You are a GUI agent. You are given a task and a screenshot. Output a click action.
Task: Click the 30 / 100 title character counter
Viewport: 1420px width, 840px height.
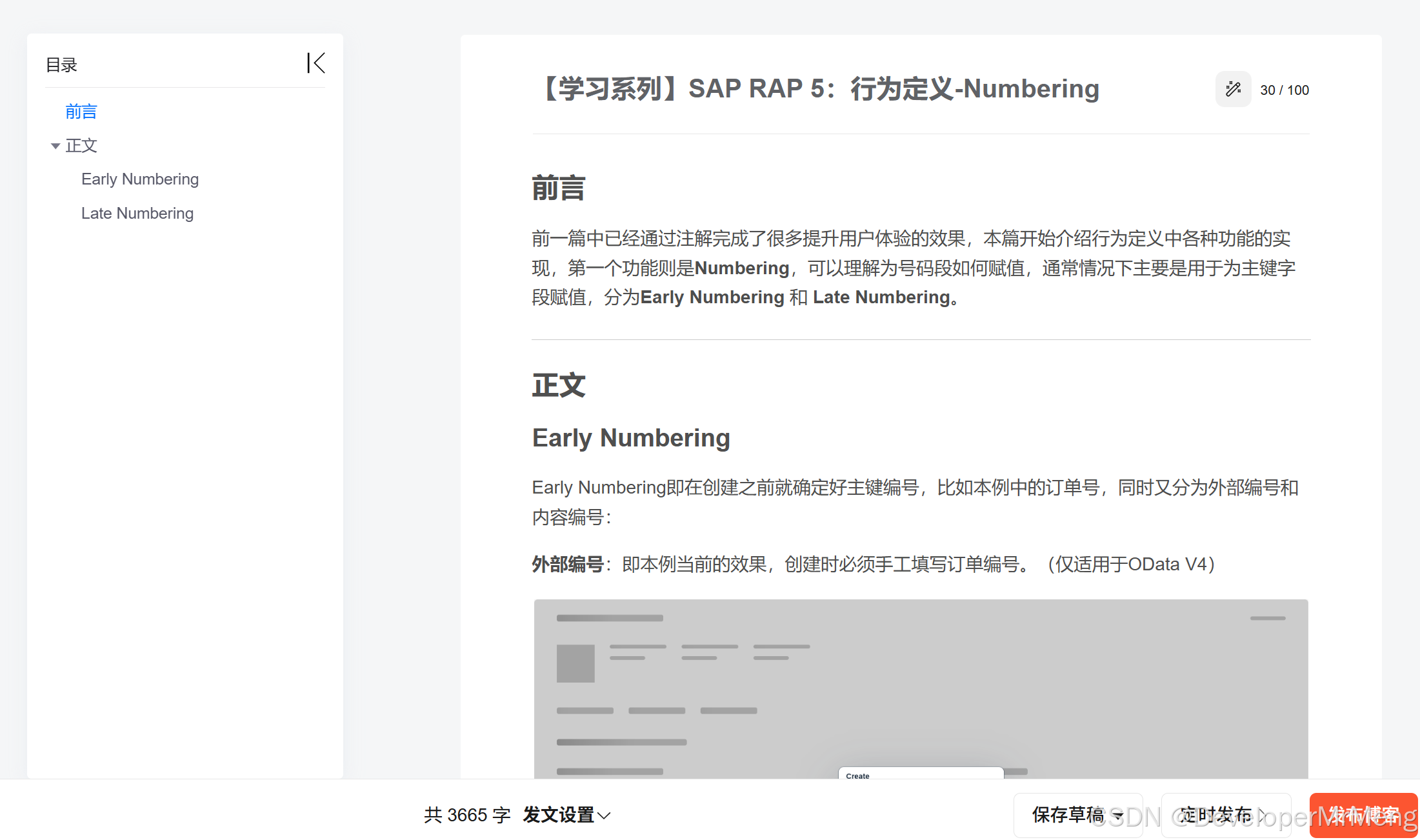[1284, 90]
